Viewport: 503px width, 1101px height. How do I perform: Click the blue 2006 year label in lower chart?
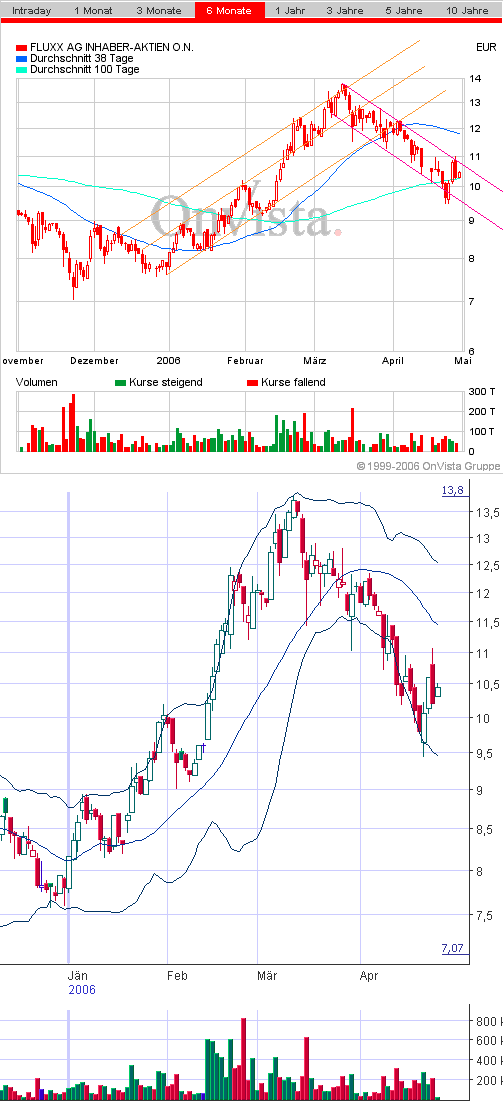[81, 990]
